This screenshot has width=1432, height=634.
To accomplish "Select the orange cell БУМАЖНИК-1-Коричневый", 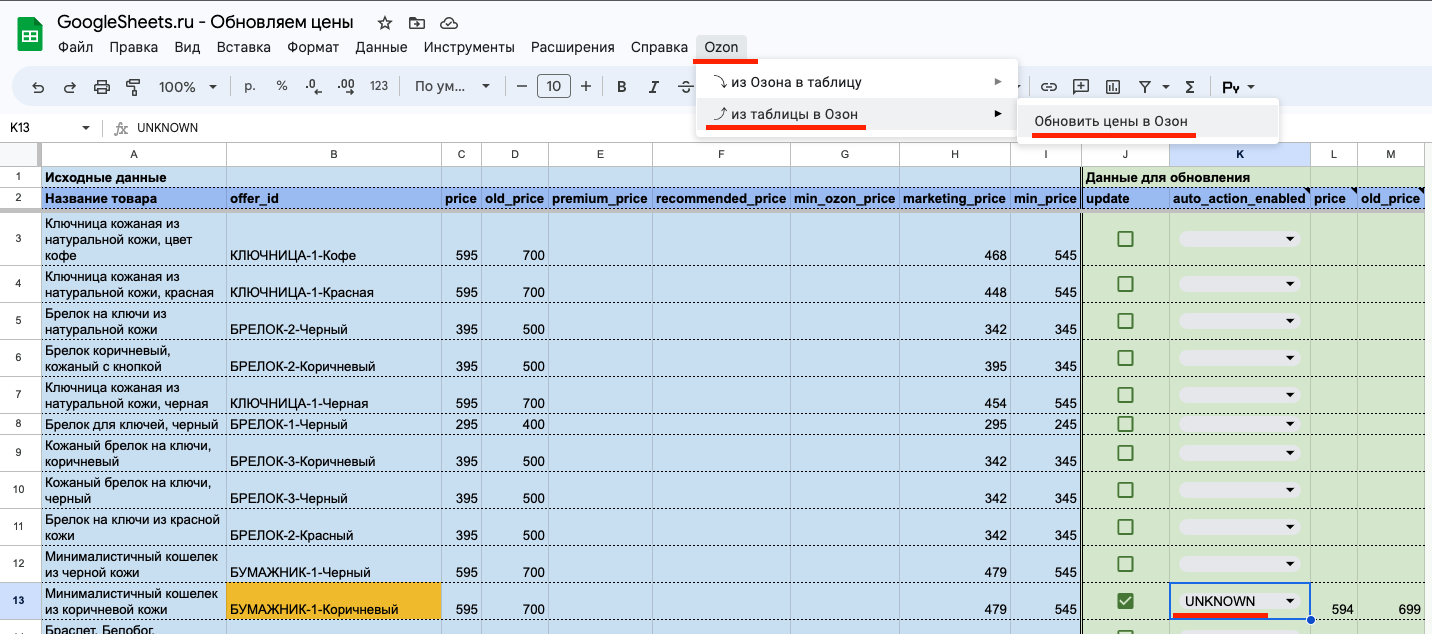I will tap(334, 601).
